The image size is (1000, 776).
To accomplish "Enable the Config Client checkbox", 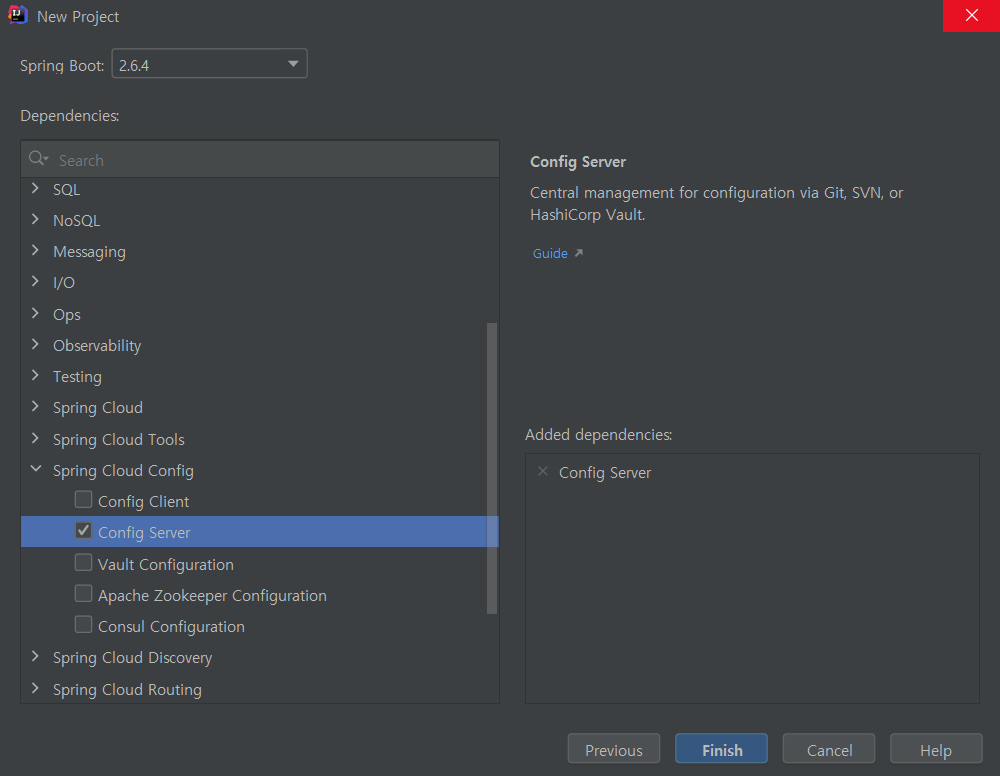I will click(84, 500).
